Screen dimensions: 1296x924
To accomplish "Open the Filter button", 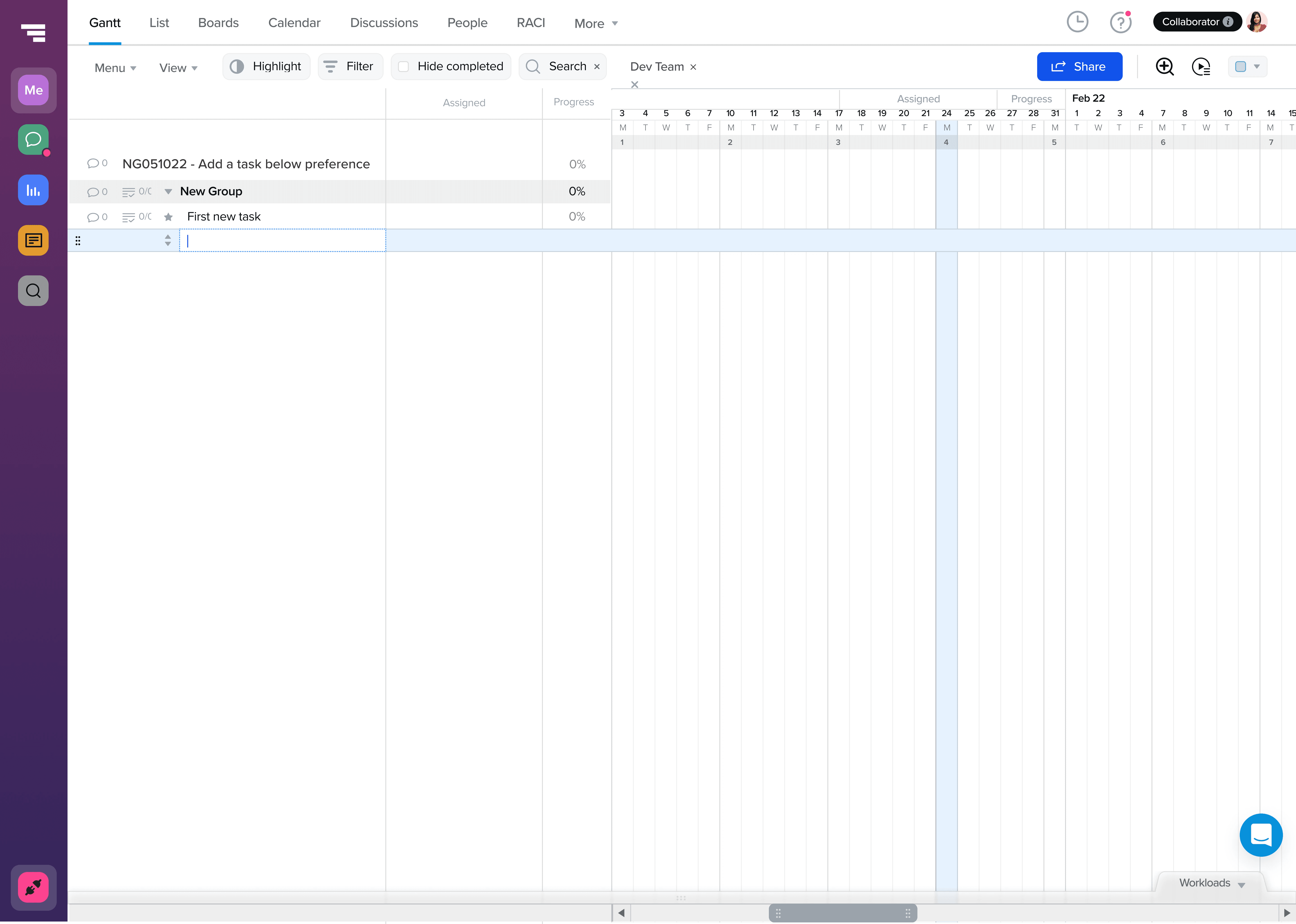I will pos(350,67).
